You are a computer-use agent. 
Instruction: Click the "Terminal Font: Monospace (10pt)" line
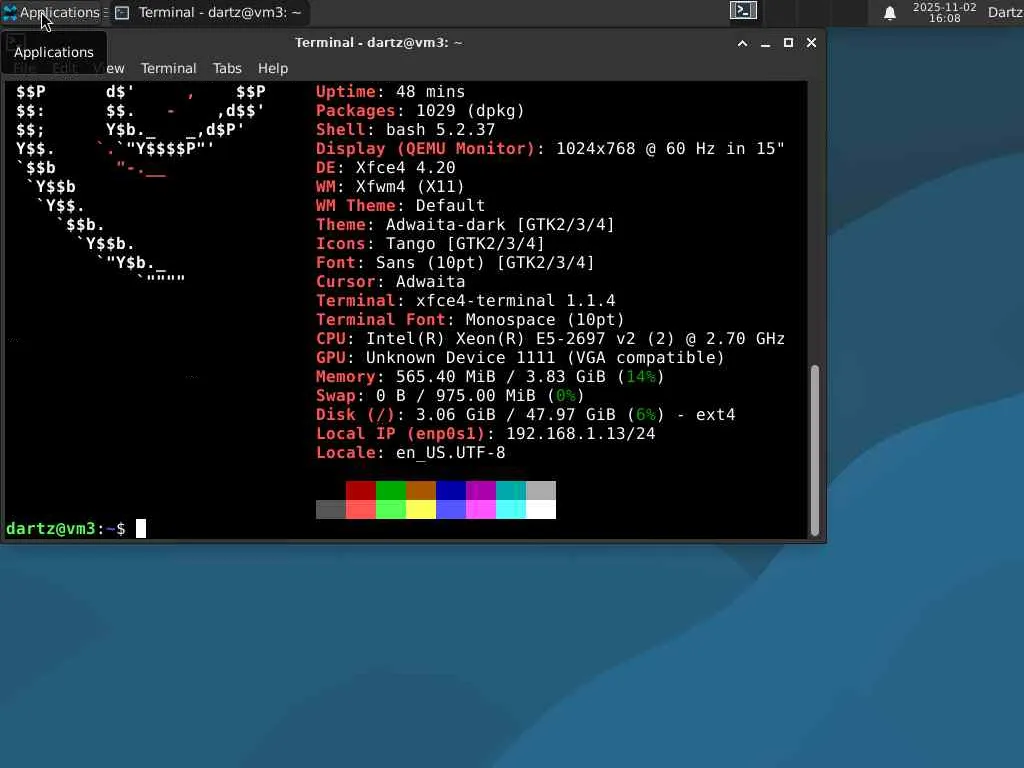point(470,319)
